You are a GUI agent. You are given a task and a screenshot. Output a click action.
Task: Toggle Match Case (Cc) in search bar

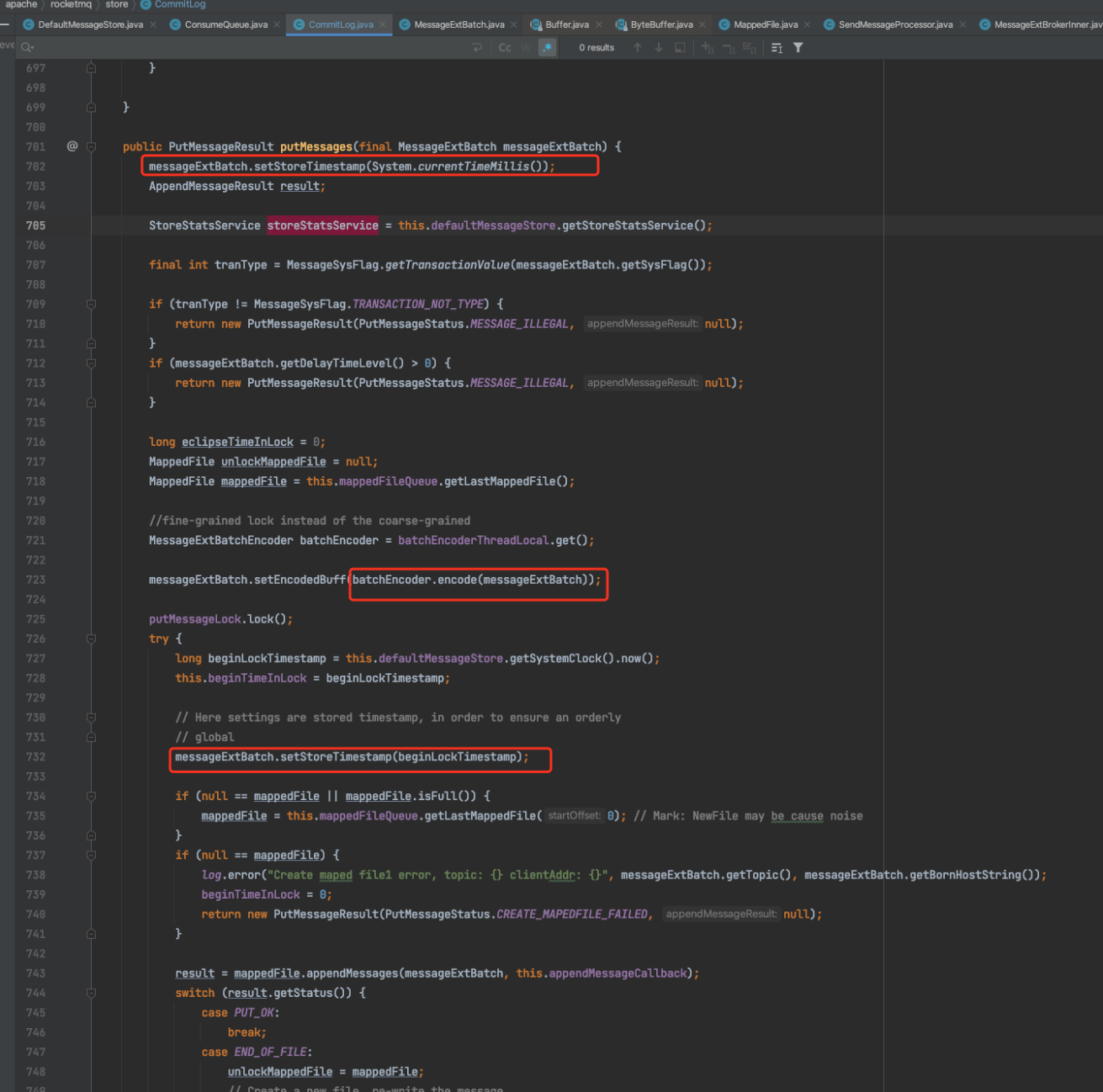coord(504,48)
